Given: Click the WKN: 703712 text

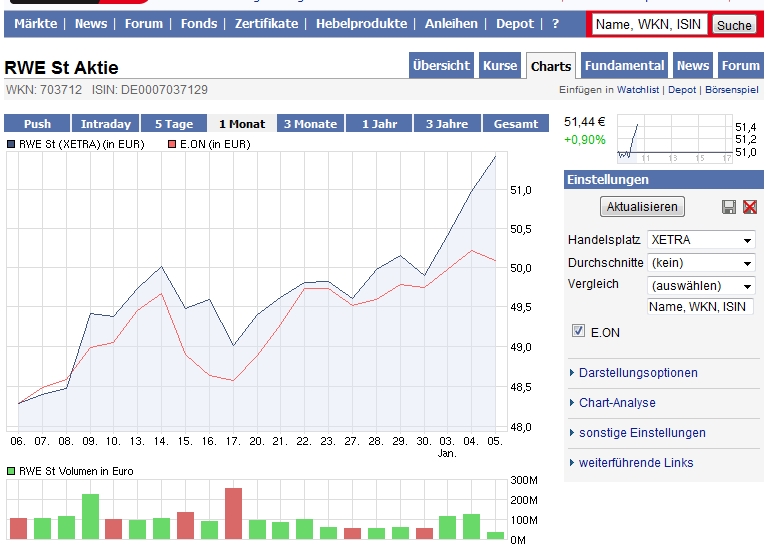Looking at the screenshot, I should tap(44, 90).
